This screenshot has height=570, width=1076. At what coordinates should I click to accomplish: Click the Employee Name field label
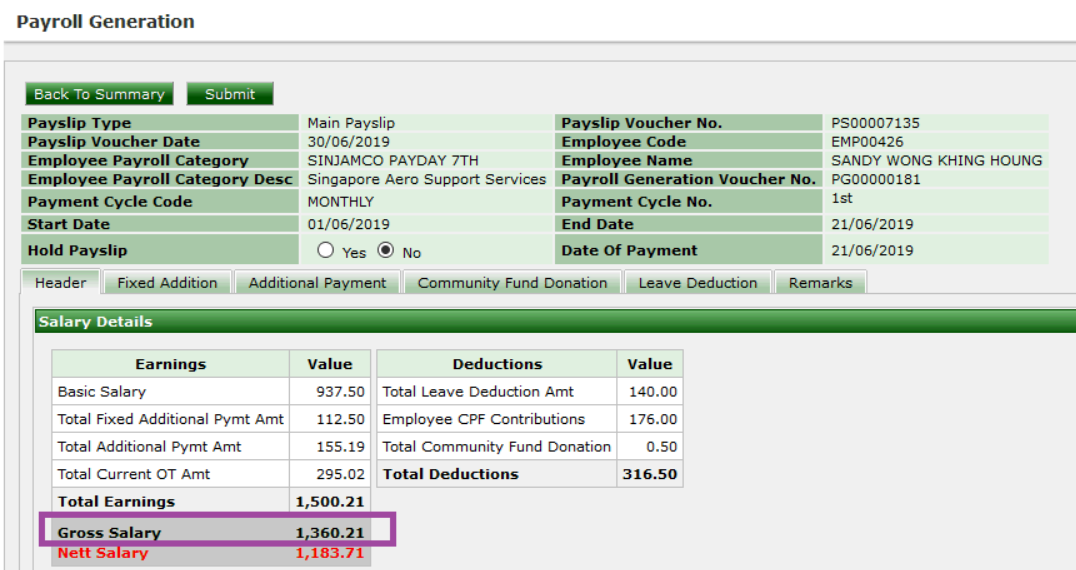(x=627, y=161)
